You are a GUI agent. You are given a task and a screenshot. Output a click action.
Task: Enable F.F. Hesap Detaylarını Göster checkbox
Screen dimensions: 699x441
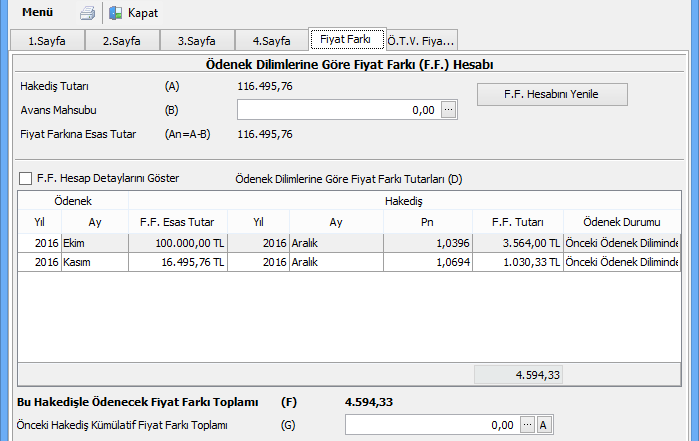[25, 178]
